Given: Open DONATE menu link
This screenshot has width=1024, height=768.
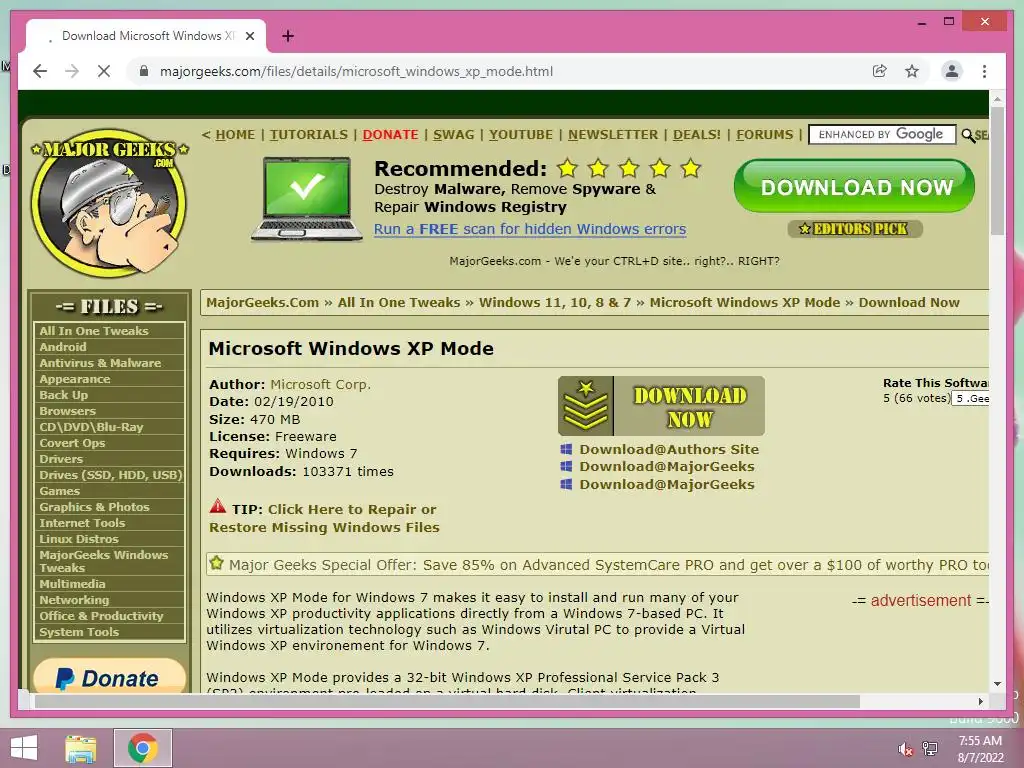Looking at the screenshot, I should click(x=391, y=135).
